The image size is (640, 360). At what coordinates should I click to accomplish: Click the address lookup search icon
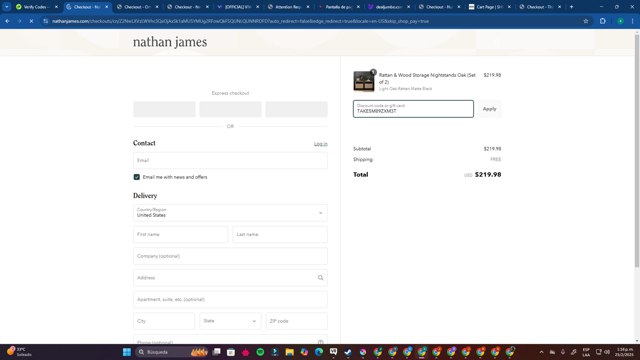(320, 278)
